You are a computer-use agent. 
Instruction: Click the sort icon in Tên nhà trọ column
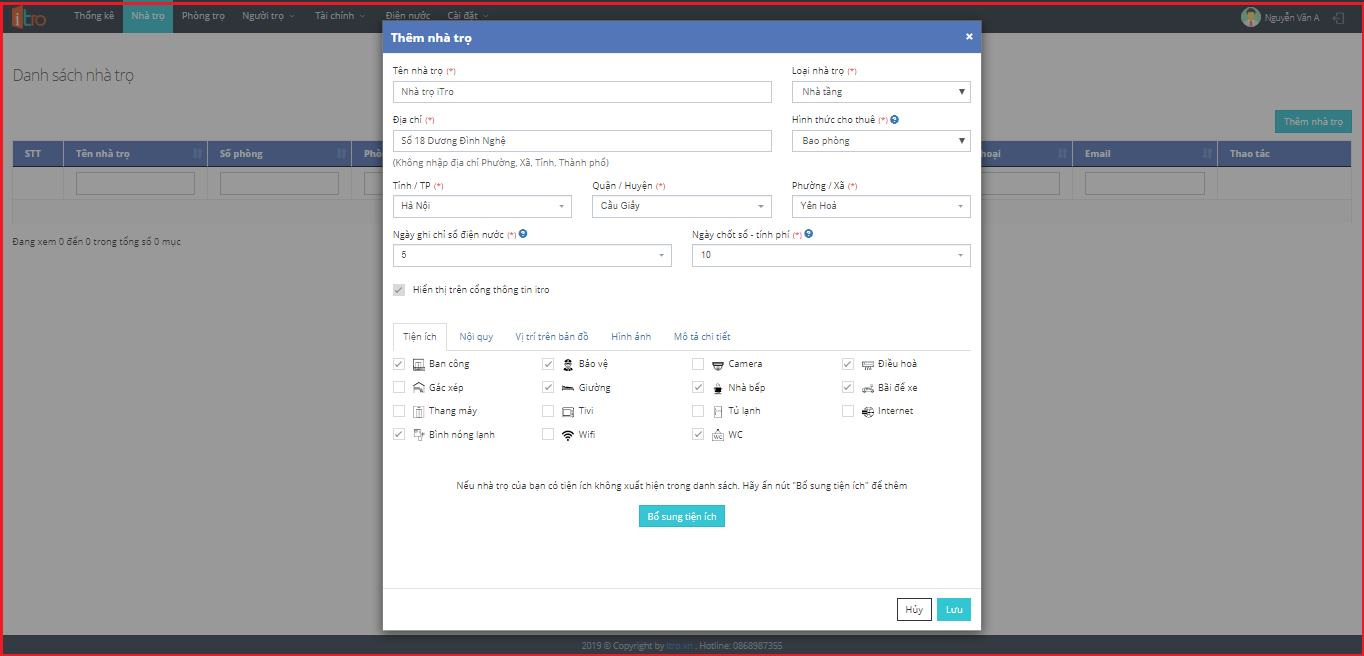197,154
